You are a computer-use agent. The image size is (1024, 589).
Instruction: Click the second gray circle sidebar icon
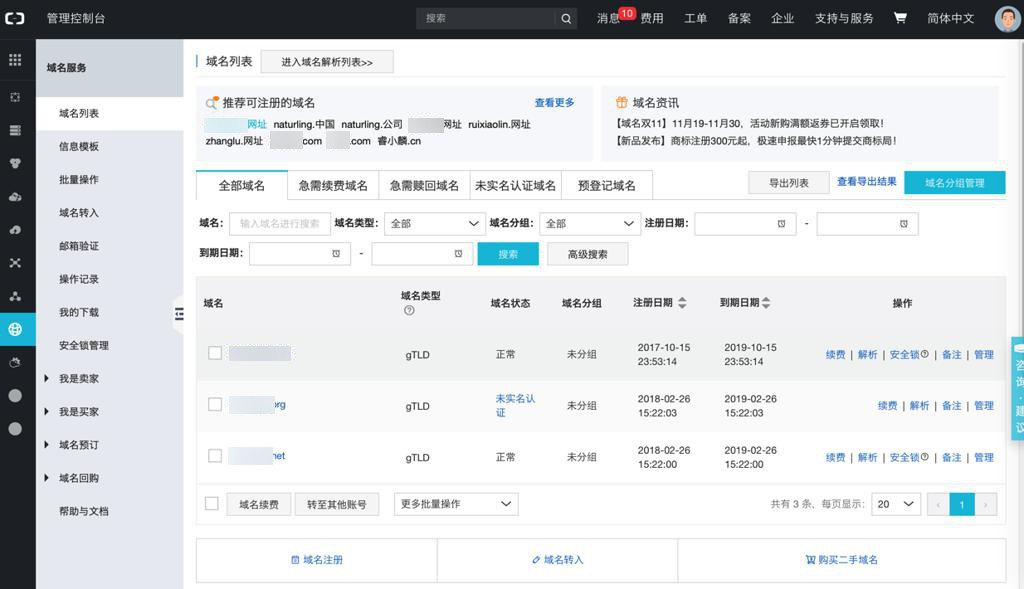click(x=15, y=429)
